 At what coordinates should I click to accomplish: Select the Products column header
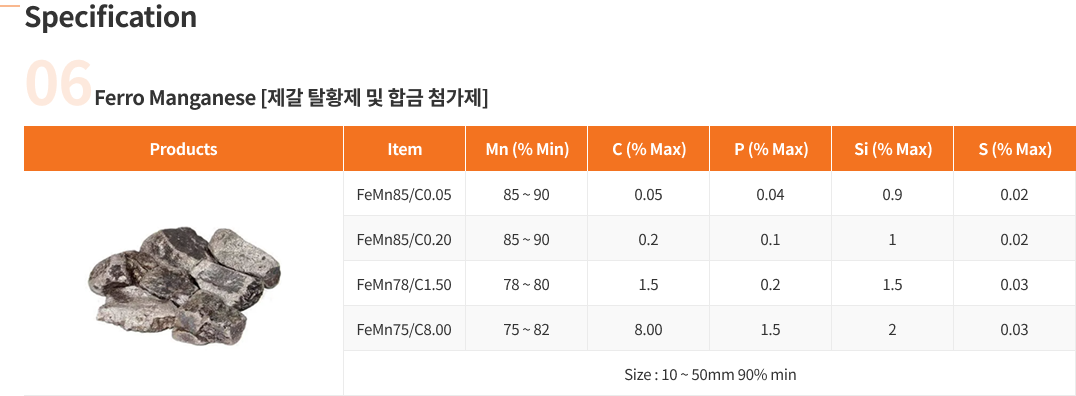[x=183, y=149]
